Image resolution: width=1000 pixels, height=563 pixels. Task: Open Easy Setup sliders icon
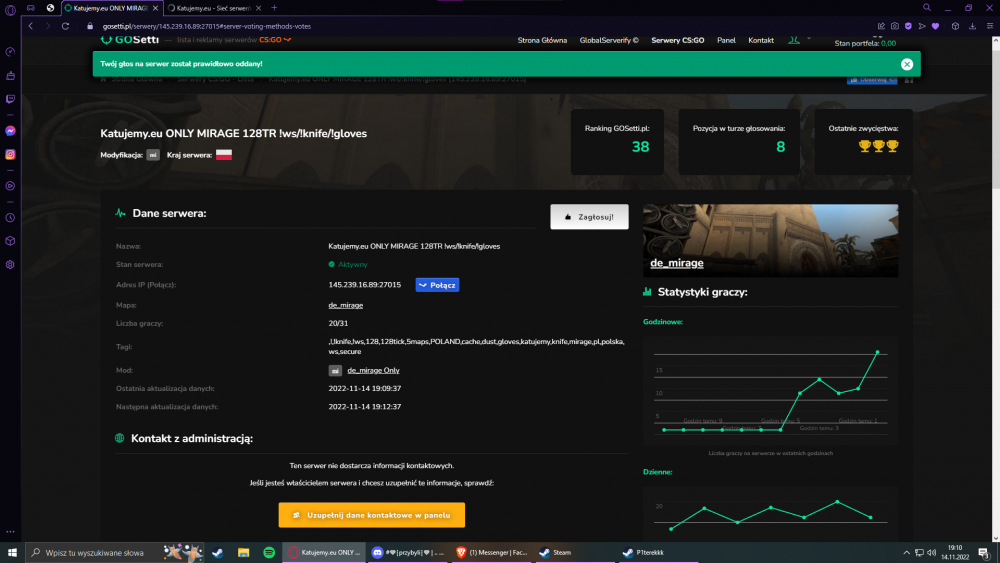click(x=990, y=26)
